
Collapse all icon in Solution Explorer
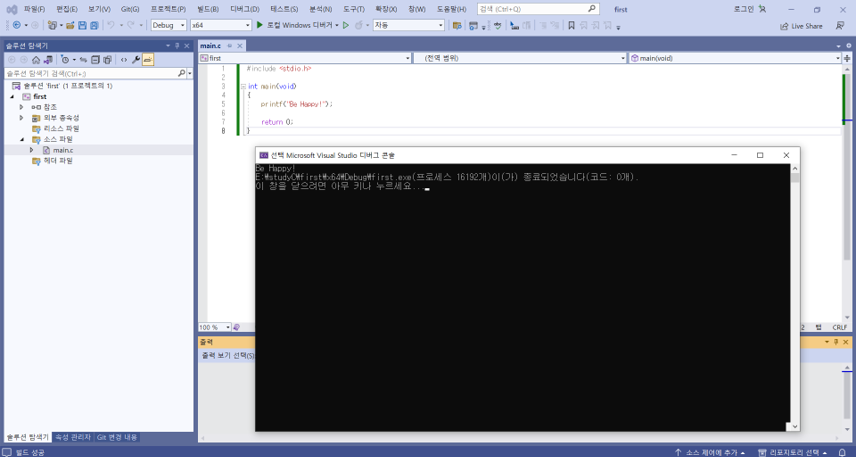(x=95, y=60)
